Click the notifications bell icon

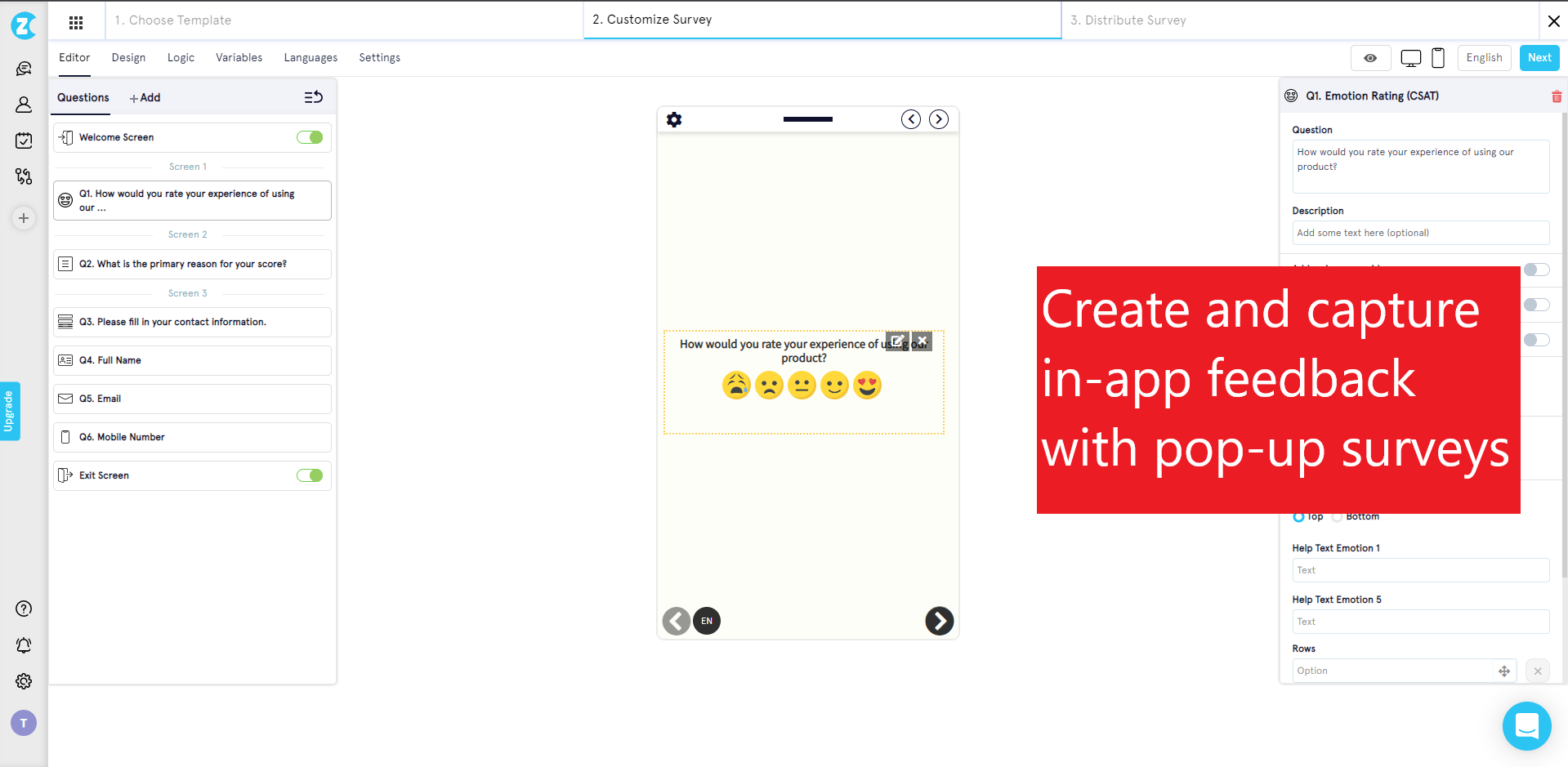coord(24,645)
